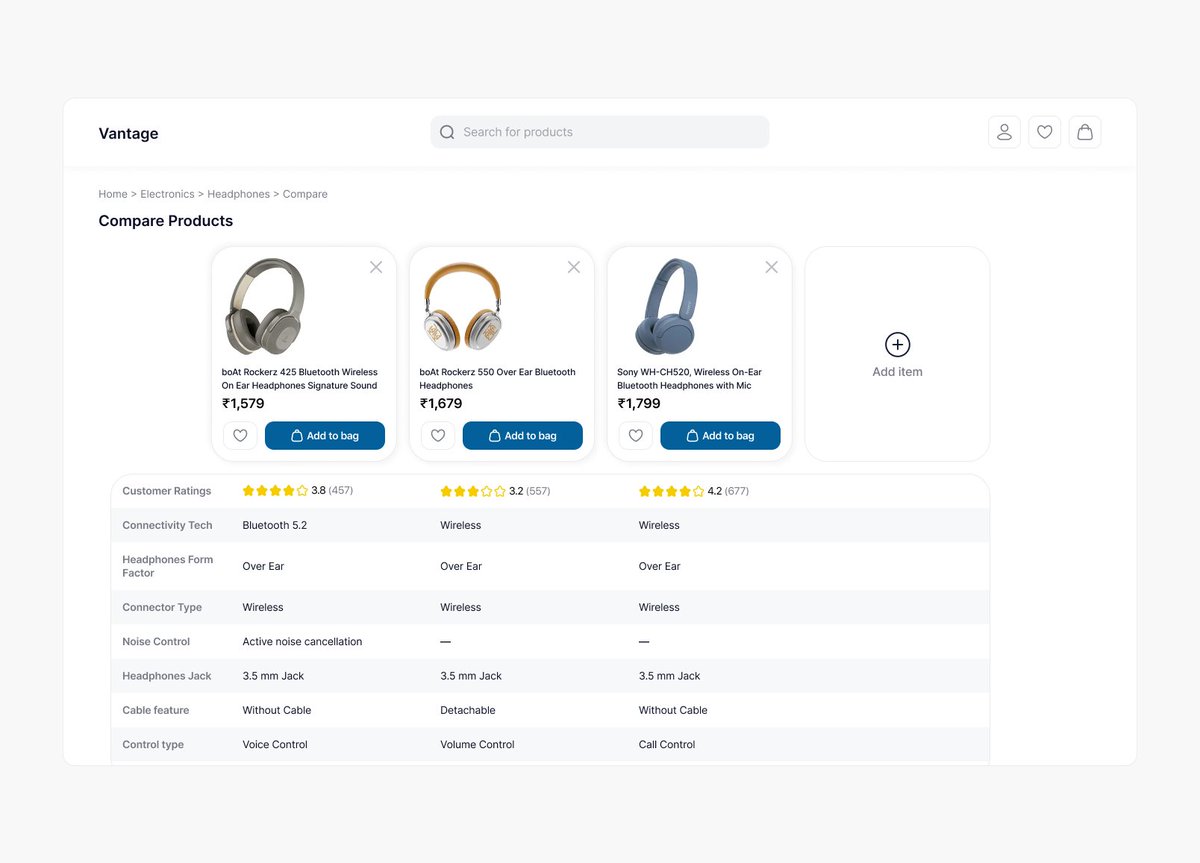Remove boAt Rockerz 550 from comparison
Viewport: 1200px width, 863px height.
pos(574,267)
